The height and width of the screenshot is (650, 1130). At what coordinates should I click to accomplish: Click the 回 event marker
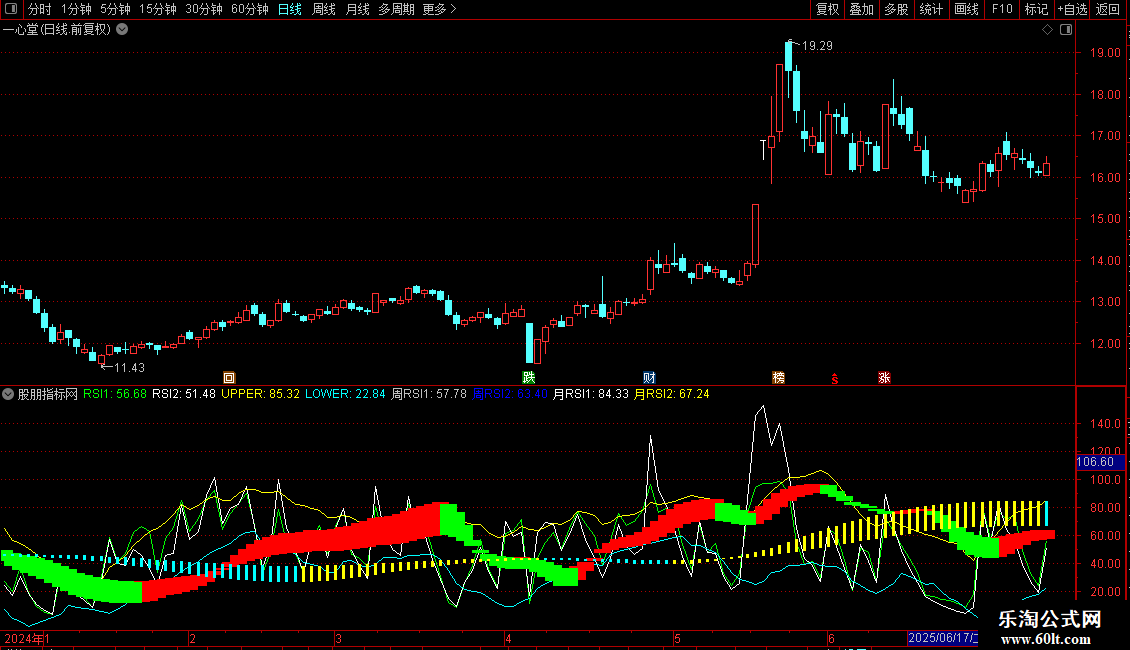pyautogui.click(x=229, y=378)
